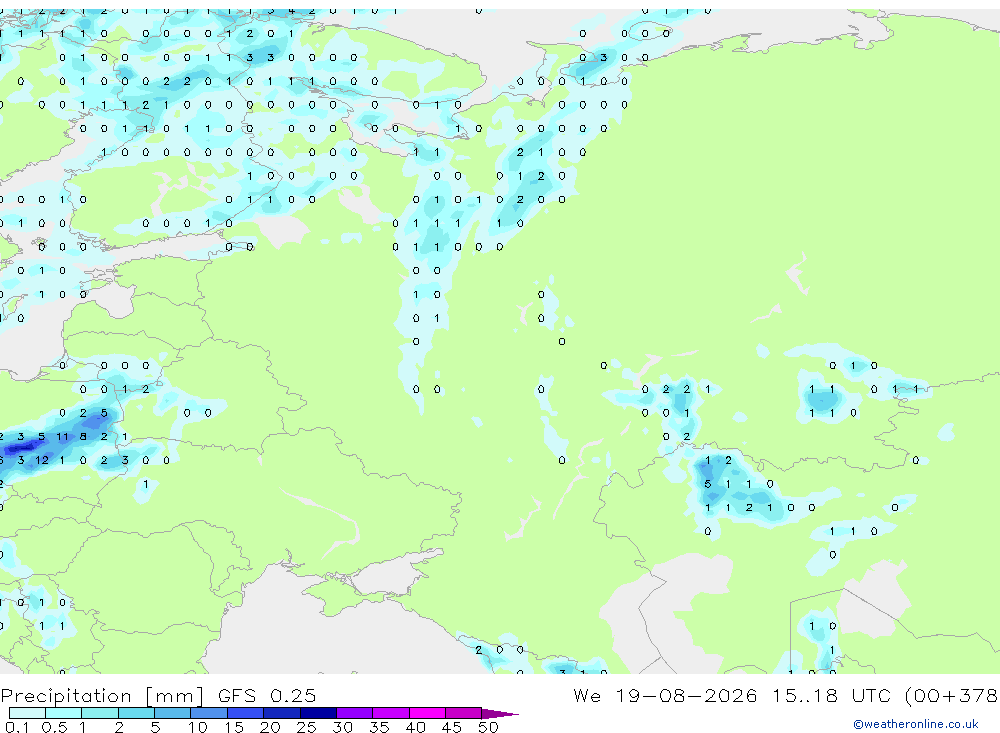Select the 2–5 mm legend color swatch
The width and height of the screenshot is (1000, 733).
click(136, 713)
